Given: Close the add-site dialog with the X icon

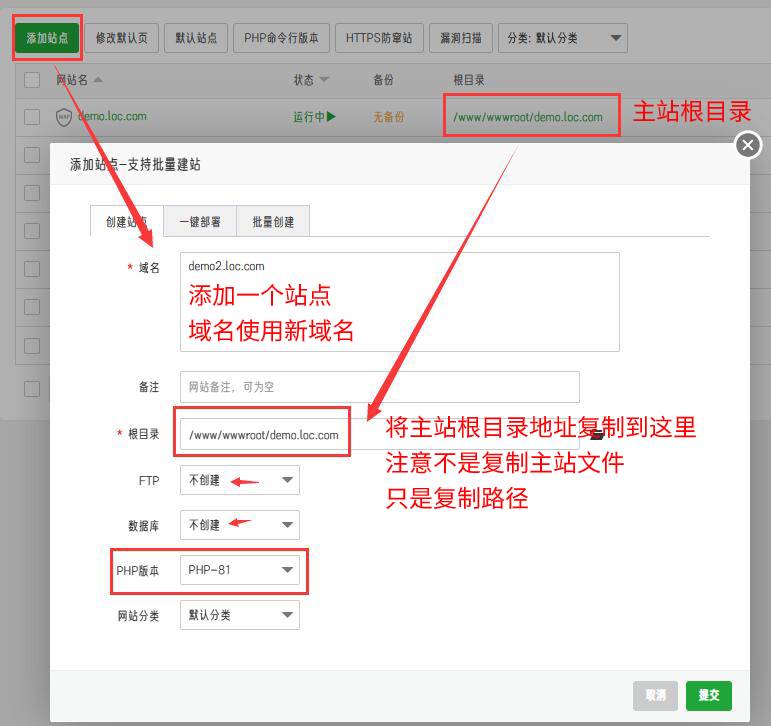Looking at the screenshot, I should 747,145.
